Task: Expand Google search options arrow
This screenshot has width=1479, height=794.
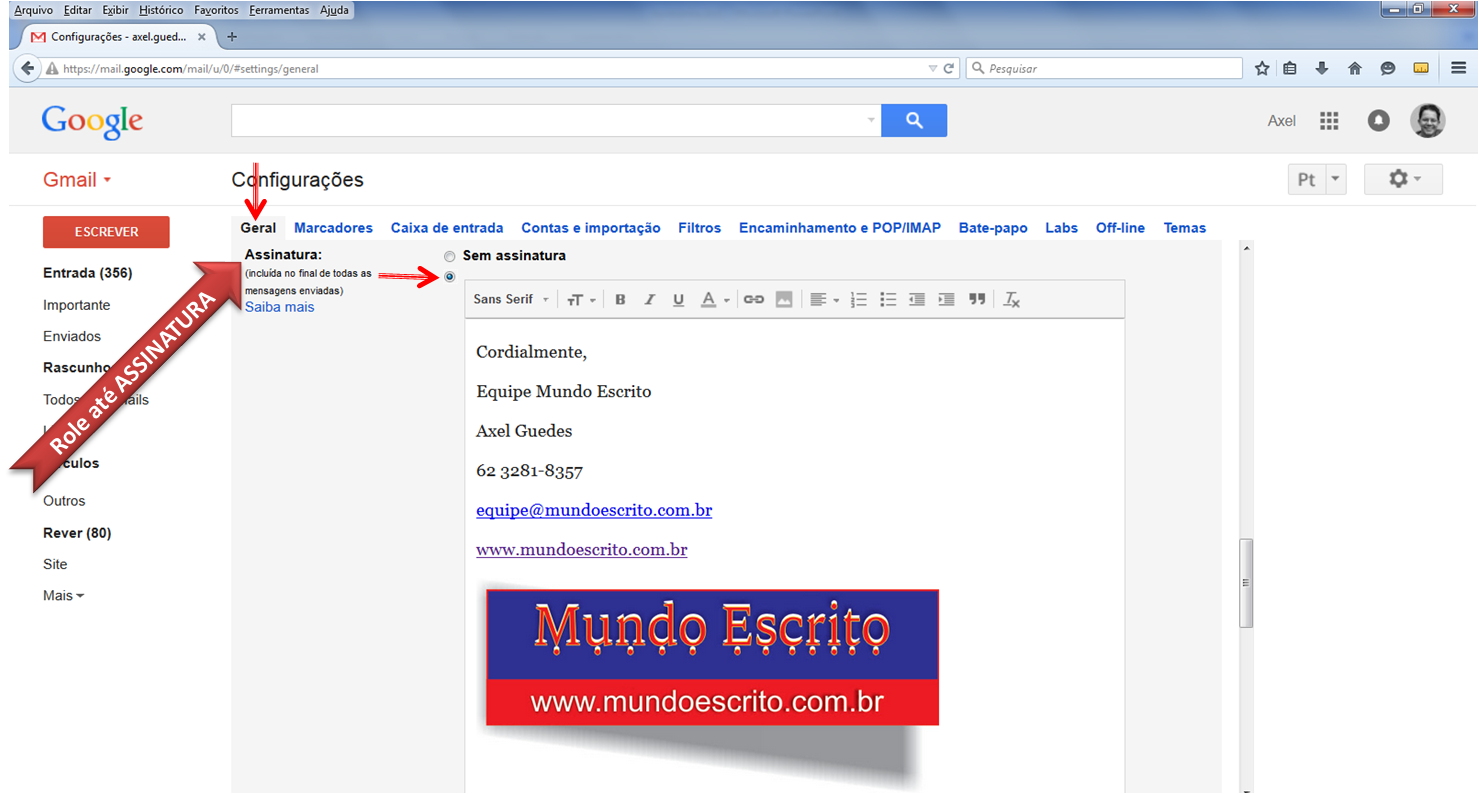Action: click(871, 120)
